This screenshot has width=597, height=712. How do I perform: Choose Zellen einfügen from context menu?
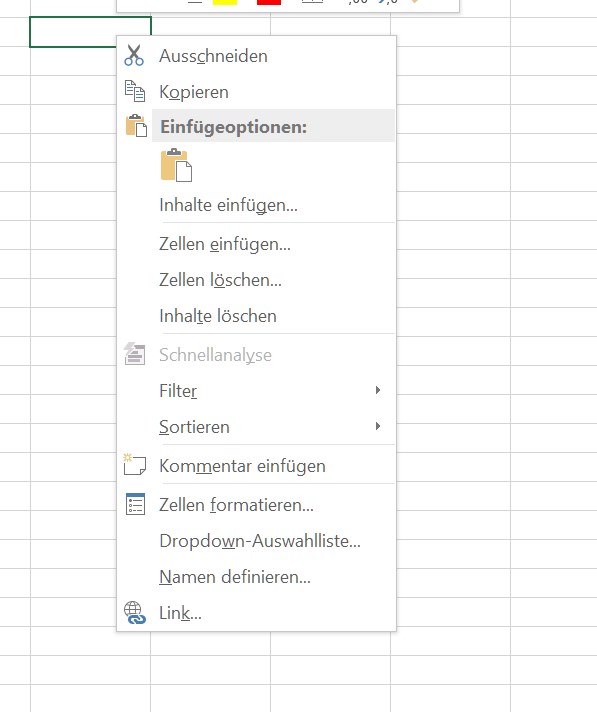click(225, 244)
